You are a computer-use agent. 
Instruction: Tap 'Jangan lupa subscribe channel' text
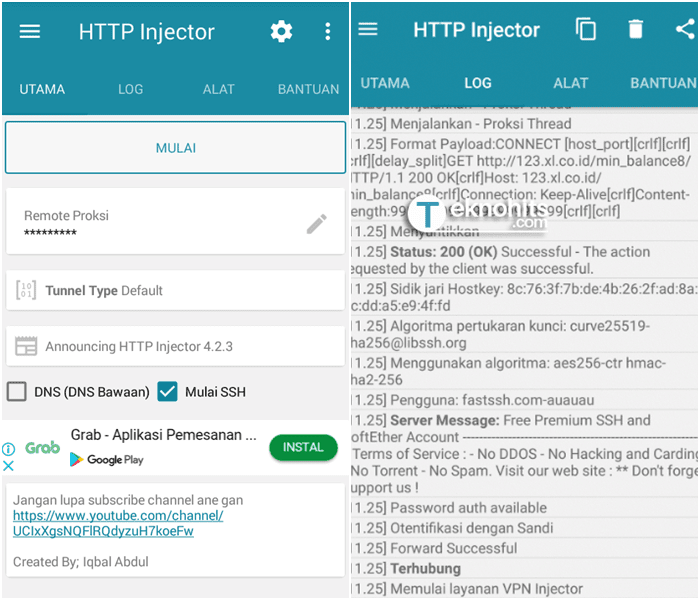click(128, 500)
